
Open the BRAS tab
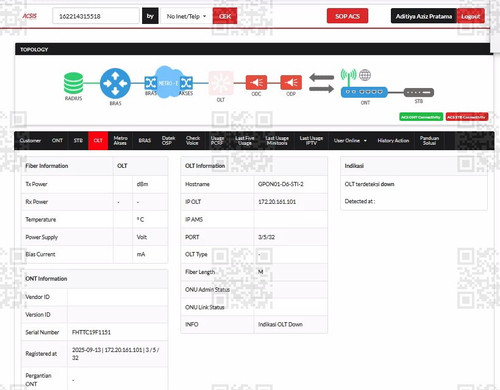tap(145, 141)
